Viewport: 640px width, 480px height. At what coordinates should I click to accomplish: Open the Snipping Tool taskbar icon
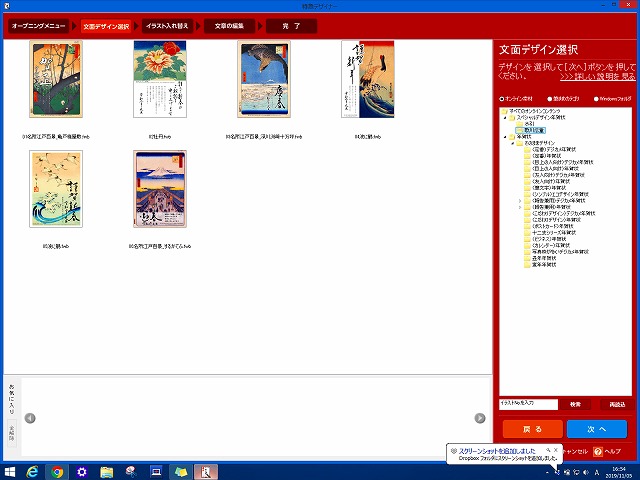tap(131, 472)
